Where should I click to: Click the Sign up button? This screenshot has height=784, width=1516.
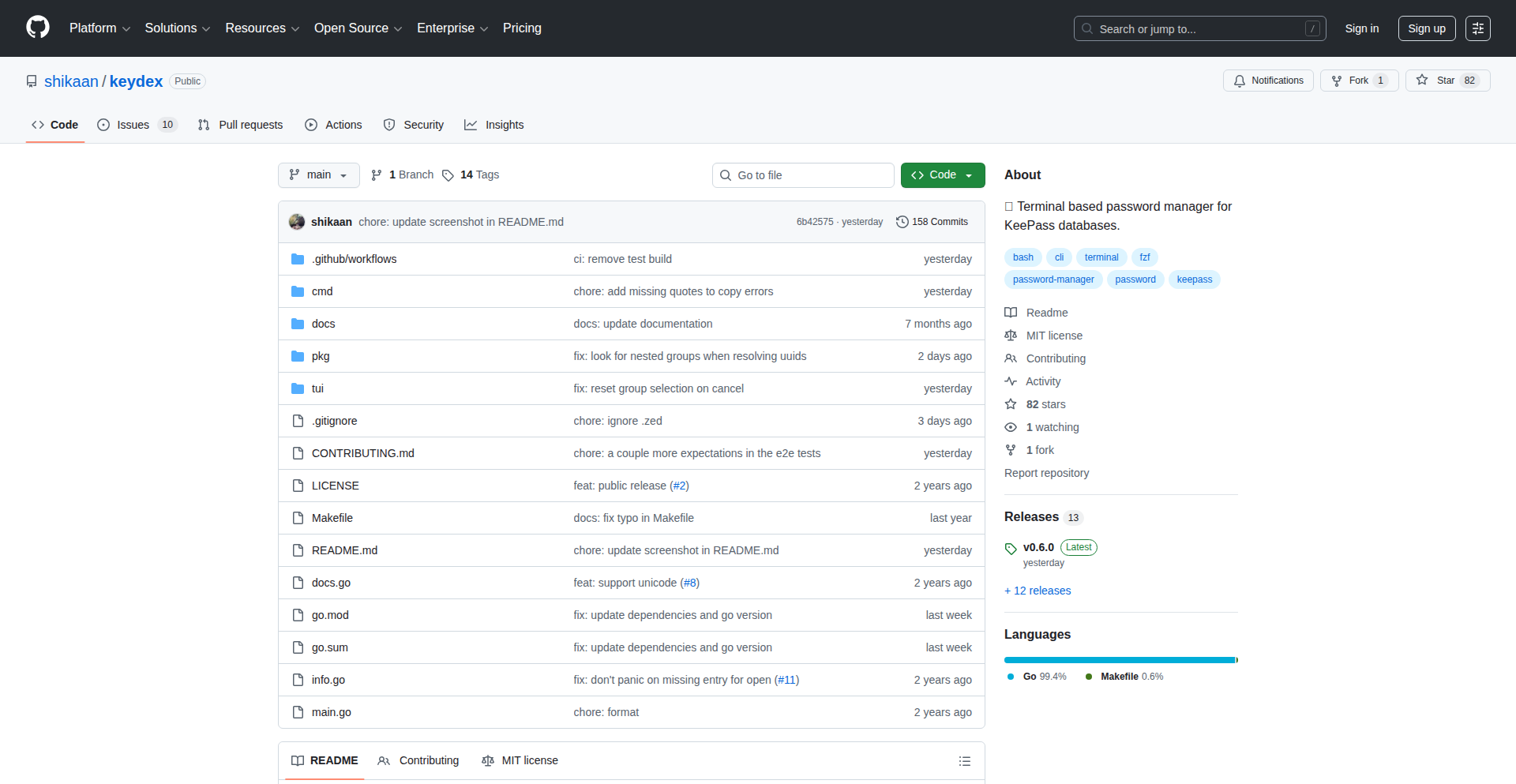[x=1426, y=28]
